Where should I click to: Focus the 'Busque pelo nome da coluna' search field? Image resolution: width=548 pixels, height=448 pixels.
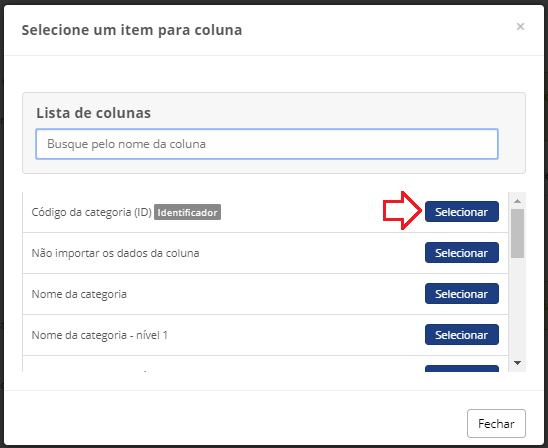(x=267, y=144)
